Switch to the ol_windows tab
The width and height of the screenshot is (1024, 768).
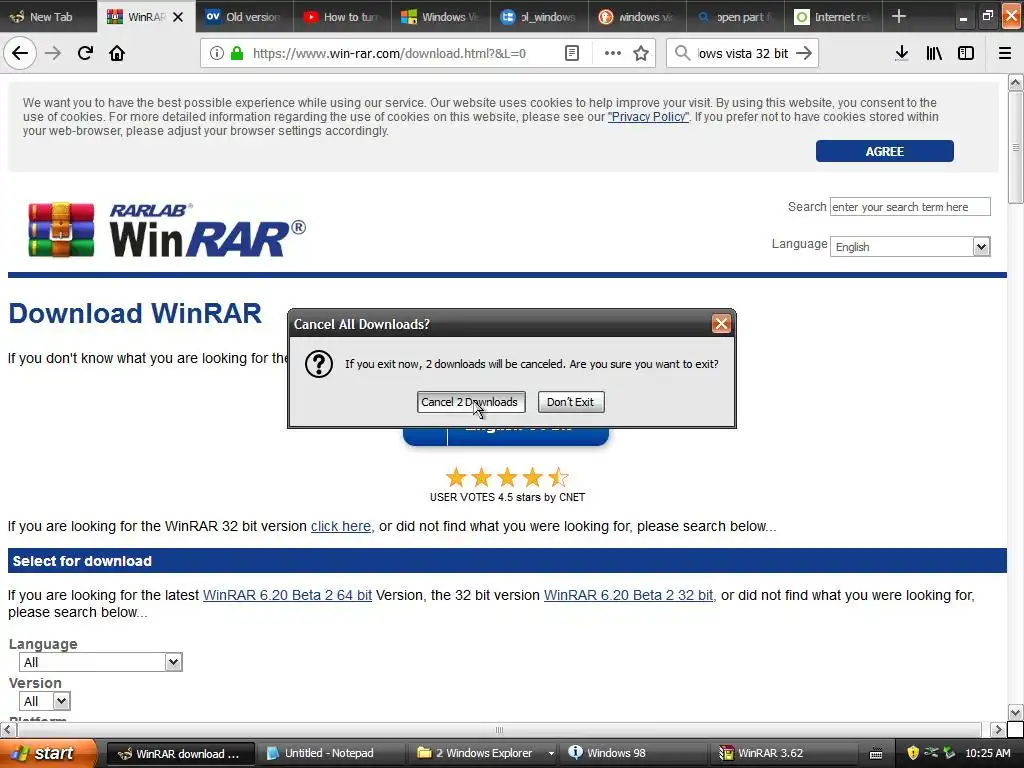[538, 17]
